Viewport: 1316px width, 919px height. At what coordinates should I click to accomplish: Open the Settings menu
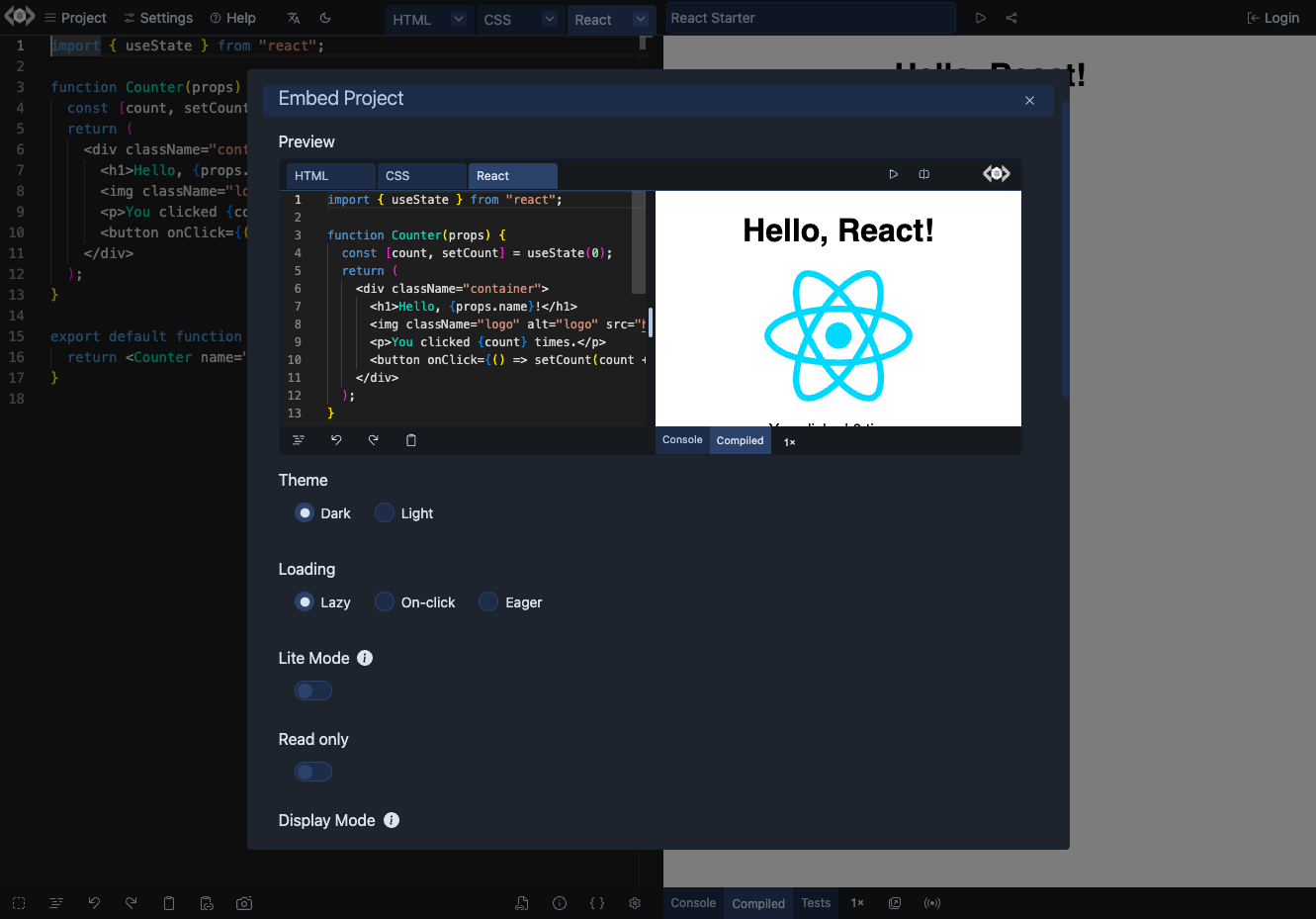coord(158,18)
